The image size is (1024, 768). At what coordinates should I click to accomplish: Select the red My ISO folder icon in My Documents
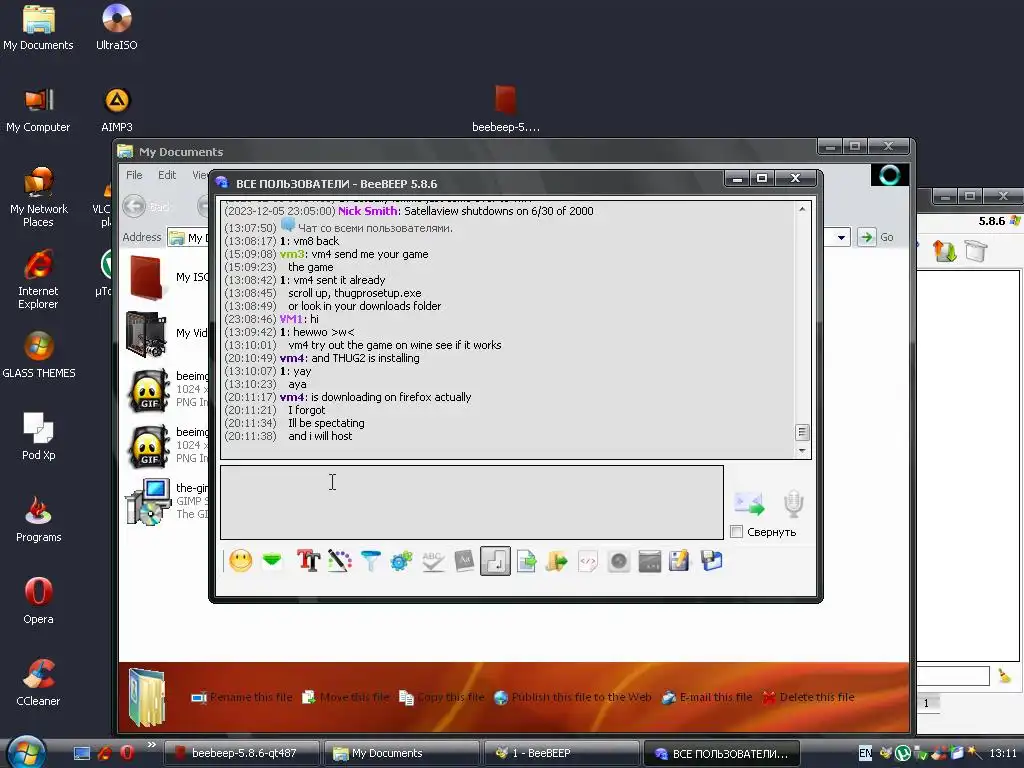pos(146,278)
